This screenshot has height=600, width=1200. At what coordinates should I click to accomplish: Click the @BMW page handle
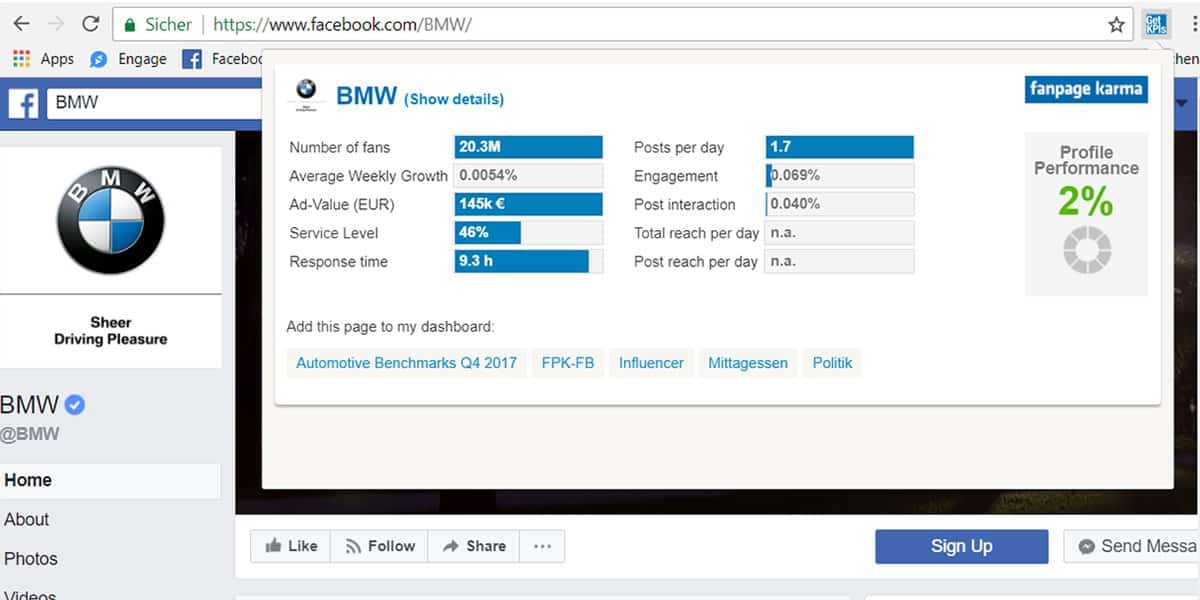(x=30, y=435)
